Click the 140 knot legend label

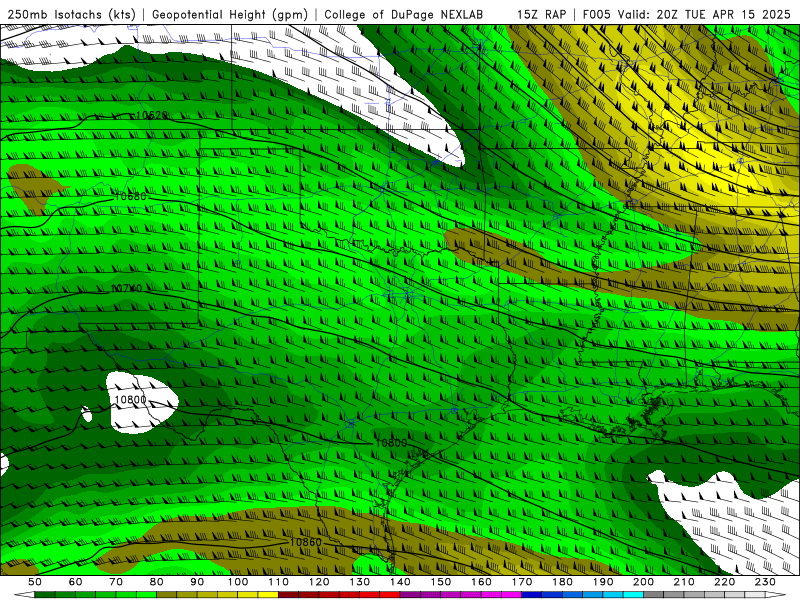pyautogui.click(x=400, y=582)
